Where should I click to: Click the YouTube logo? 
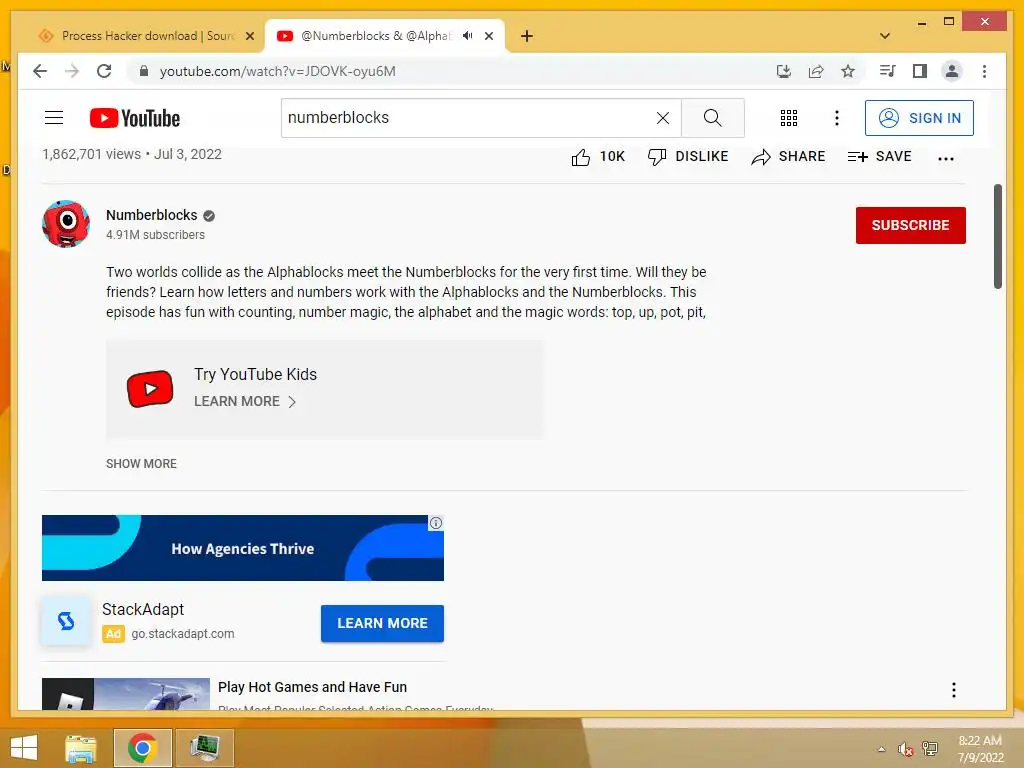[x=135, y=118]
